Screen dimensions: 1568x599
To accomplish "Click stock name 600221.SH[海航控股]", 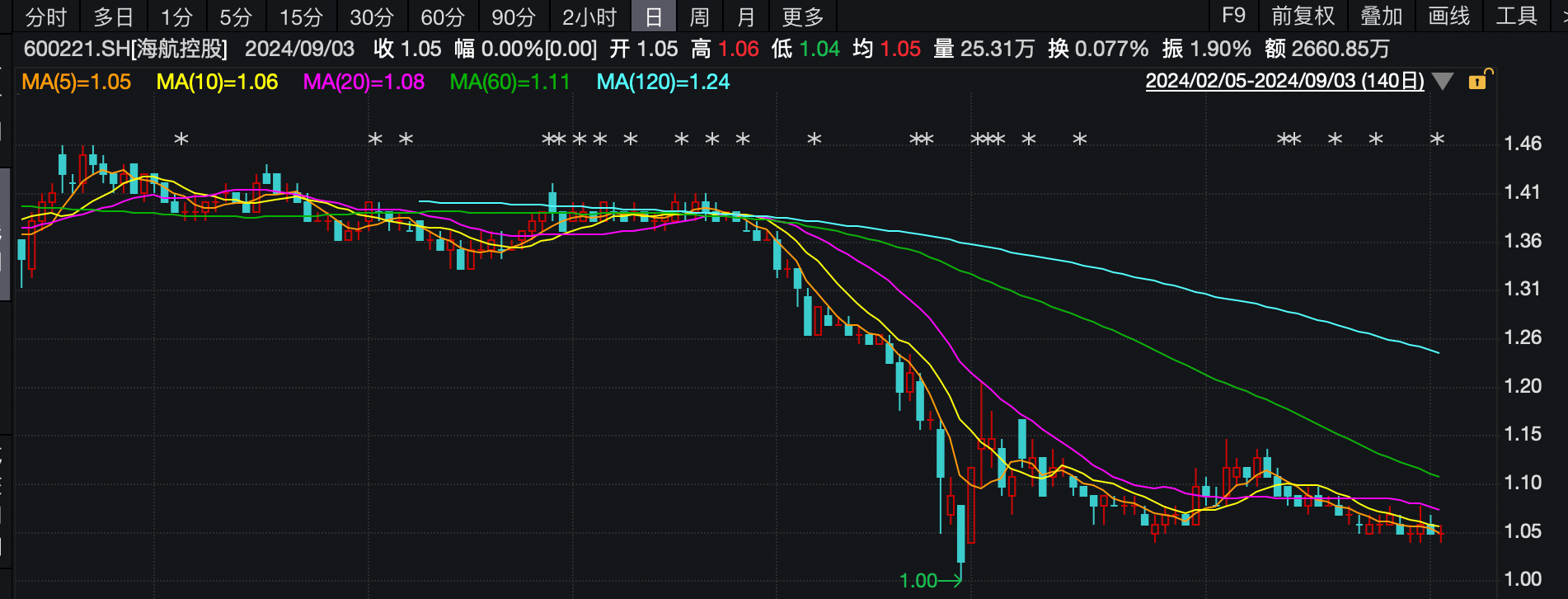I will (125, 49).
